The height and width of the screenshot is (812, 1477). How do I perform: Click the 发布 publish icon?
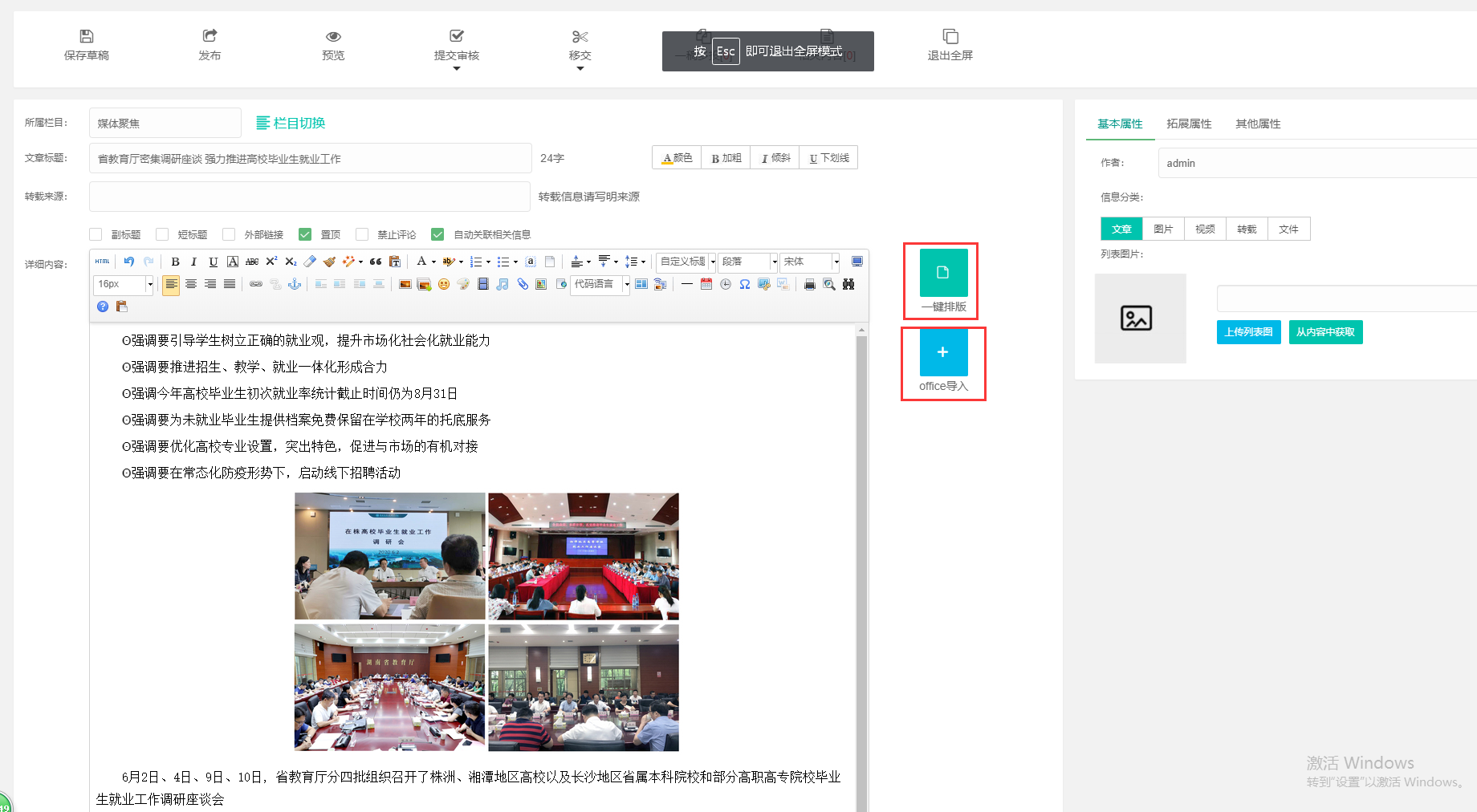[x=210, y=36]
